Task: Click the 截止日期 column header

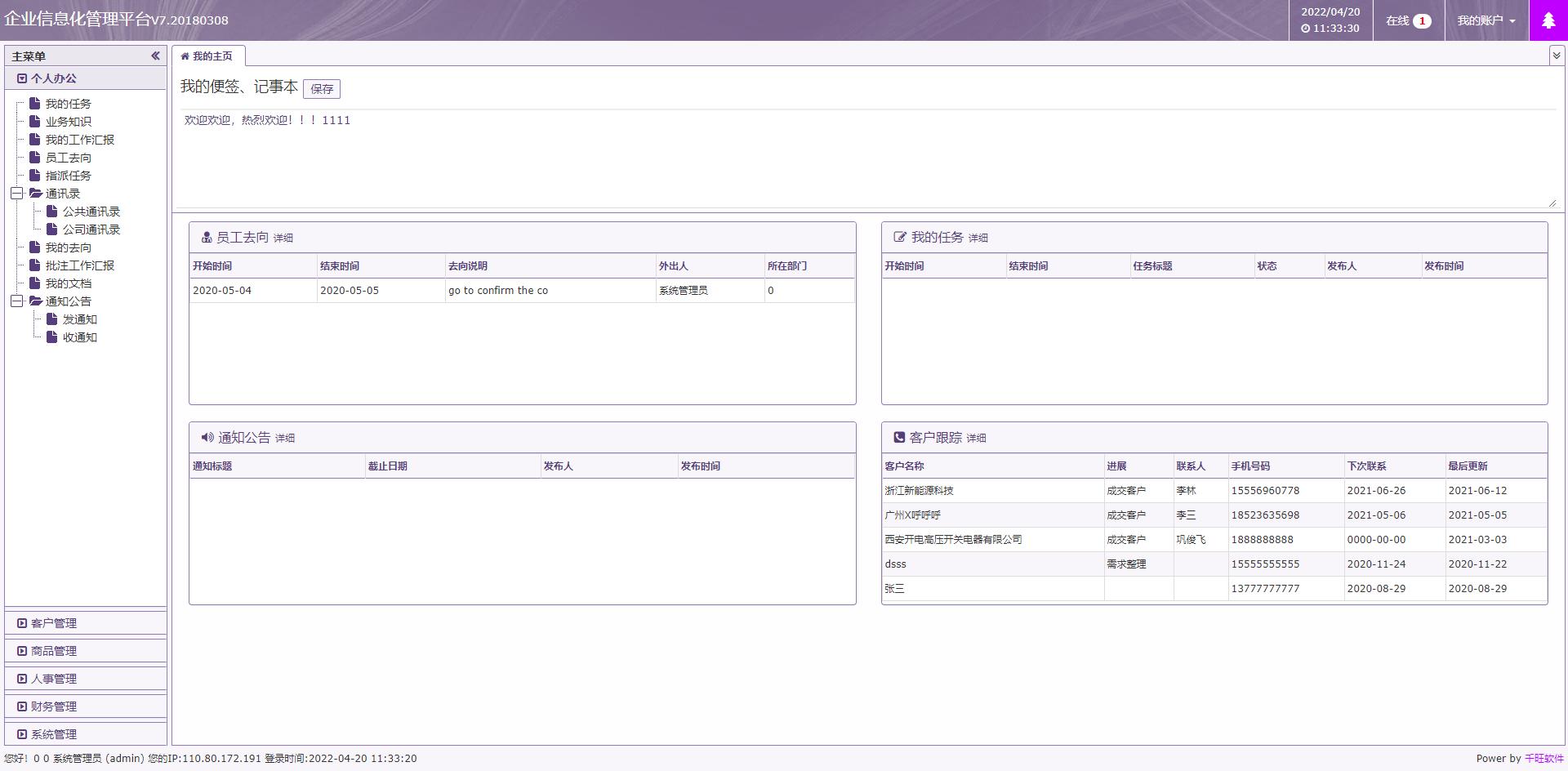Action: coord(452,466)
